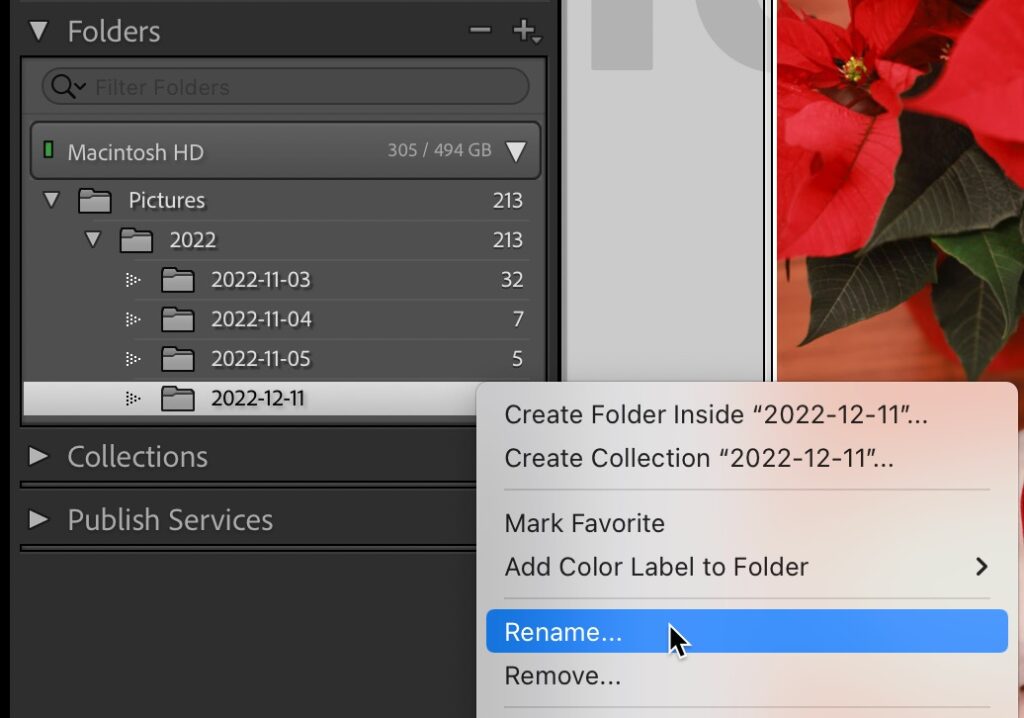Expand the Collections panel
The image size is (1024, 718).
tap(39, 457)
